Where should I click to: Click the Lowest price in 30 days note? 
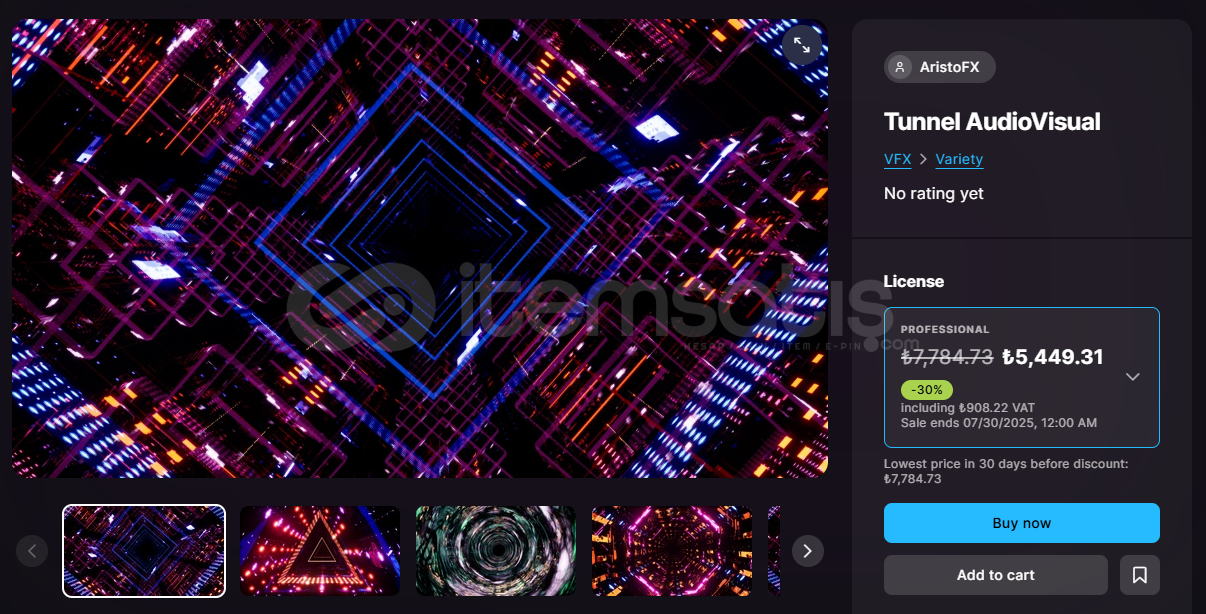pyautogui.click(x=1006, y=471)
